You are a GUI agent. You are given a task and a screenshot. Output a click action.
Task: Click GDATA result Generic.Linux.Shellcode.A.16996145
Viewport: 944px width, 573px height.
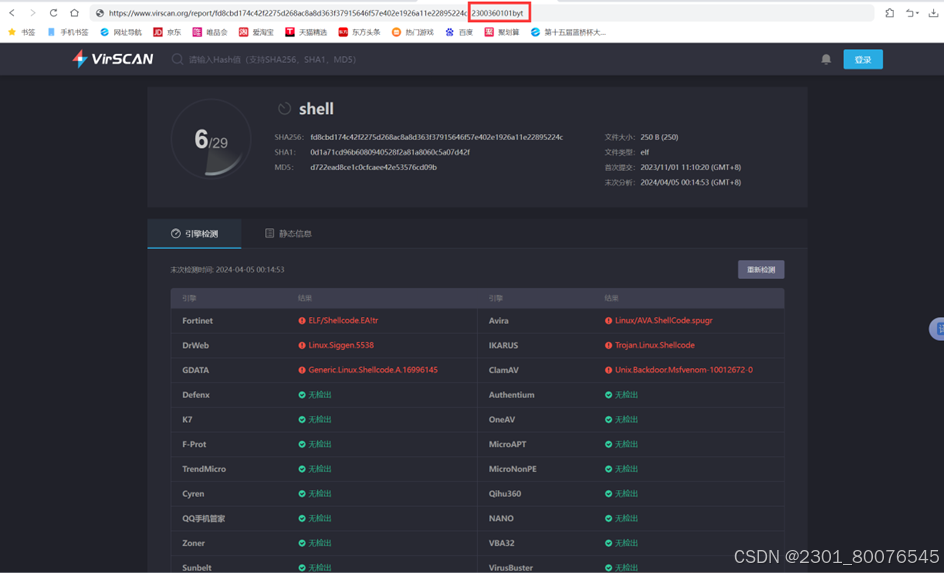(373, 370)
